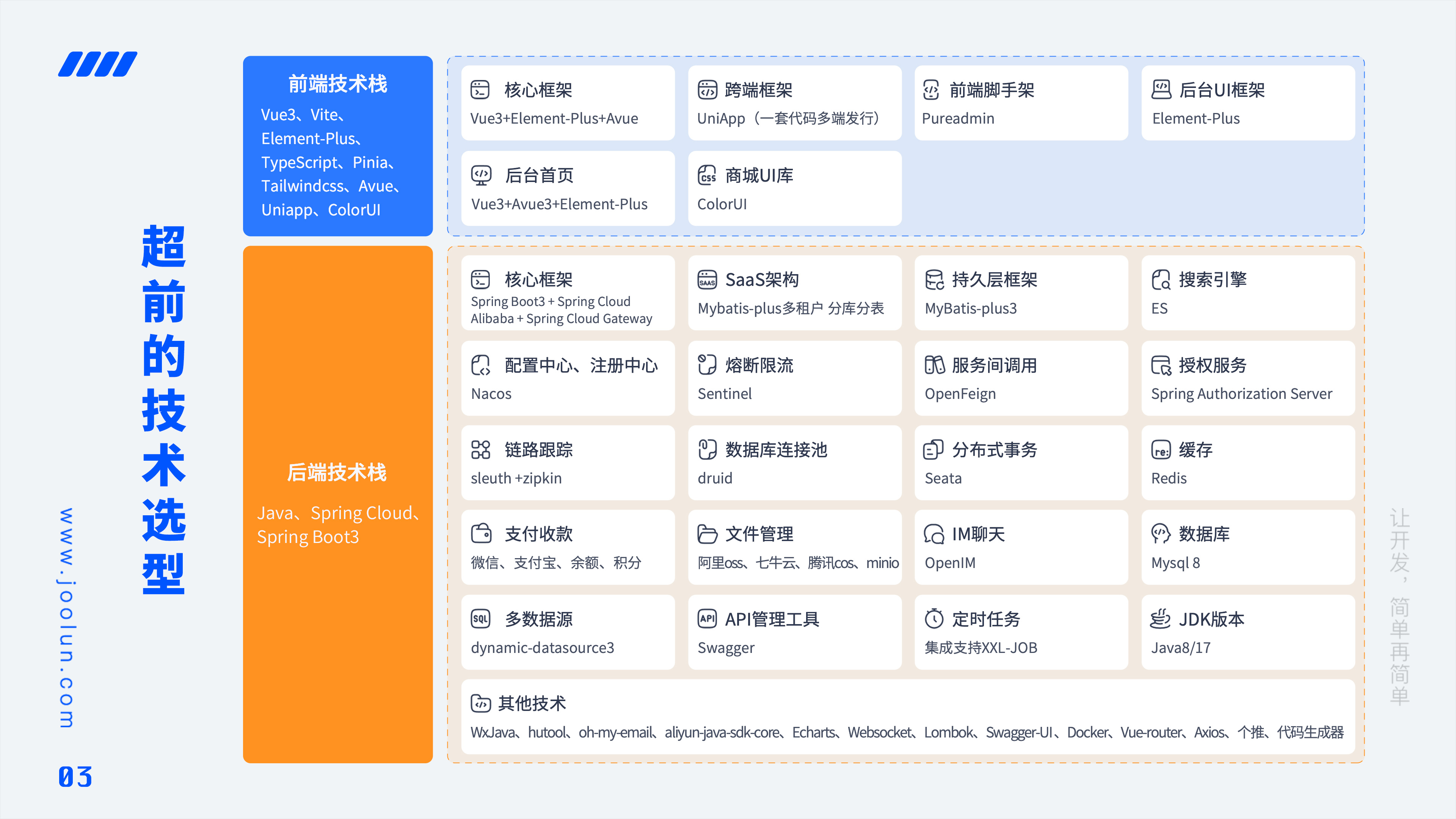Image resolution: width=1456 pixels, height=819 pixels.
Task: Click 微信、支付宝、余额、积分 text
Action: tap(556, 562)
